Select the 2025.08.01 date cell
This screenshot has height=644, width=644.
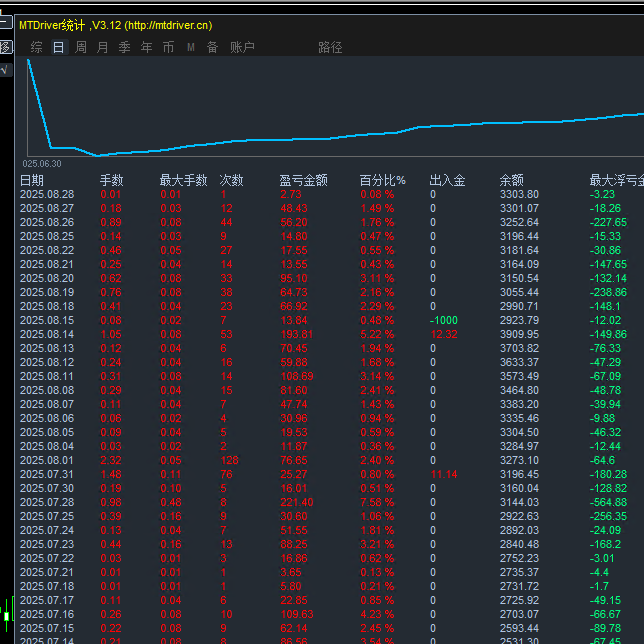47,460
